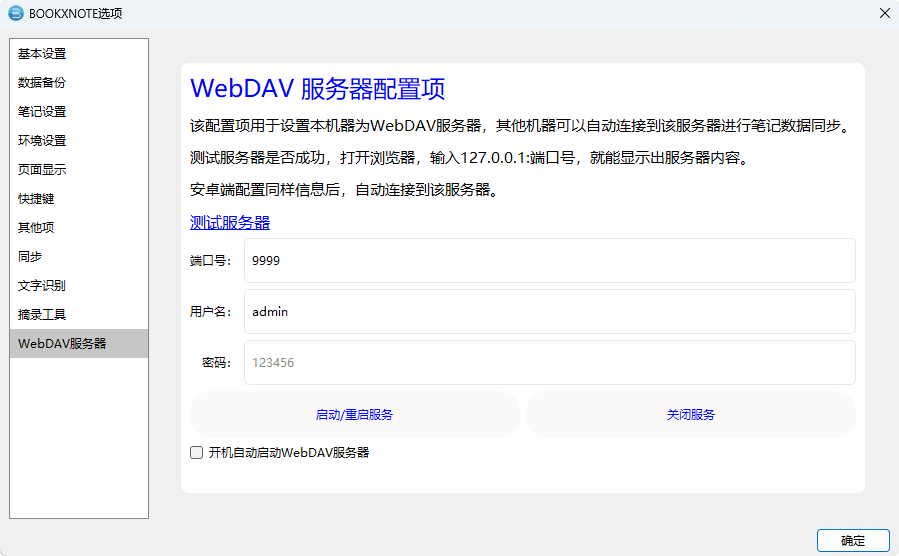This screenshot has height=556, width=899.
Task: Click the text line starting 测试服务器是否成功
Action: [471, 158]
